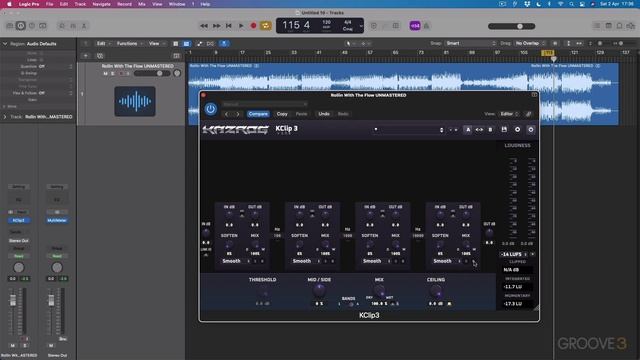Open the MultiMeter insert on Stereo Out
Screen dimensions: 640x360
click(57, 220)
